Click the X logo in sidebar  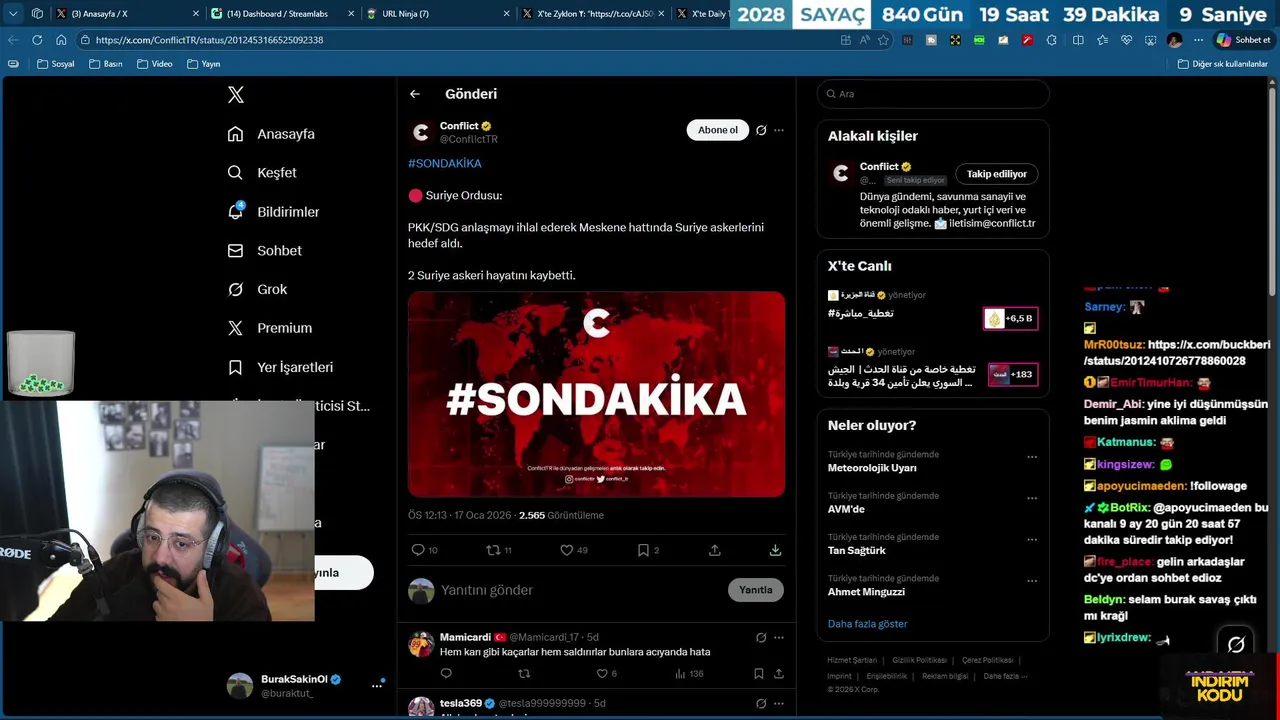(x=236, y=95)
